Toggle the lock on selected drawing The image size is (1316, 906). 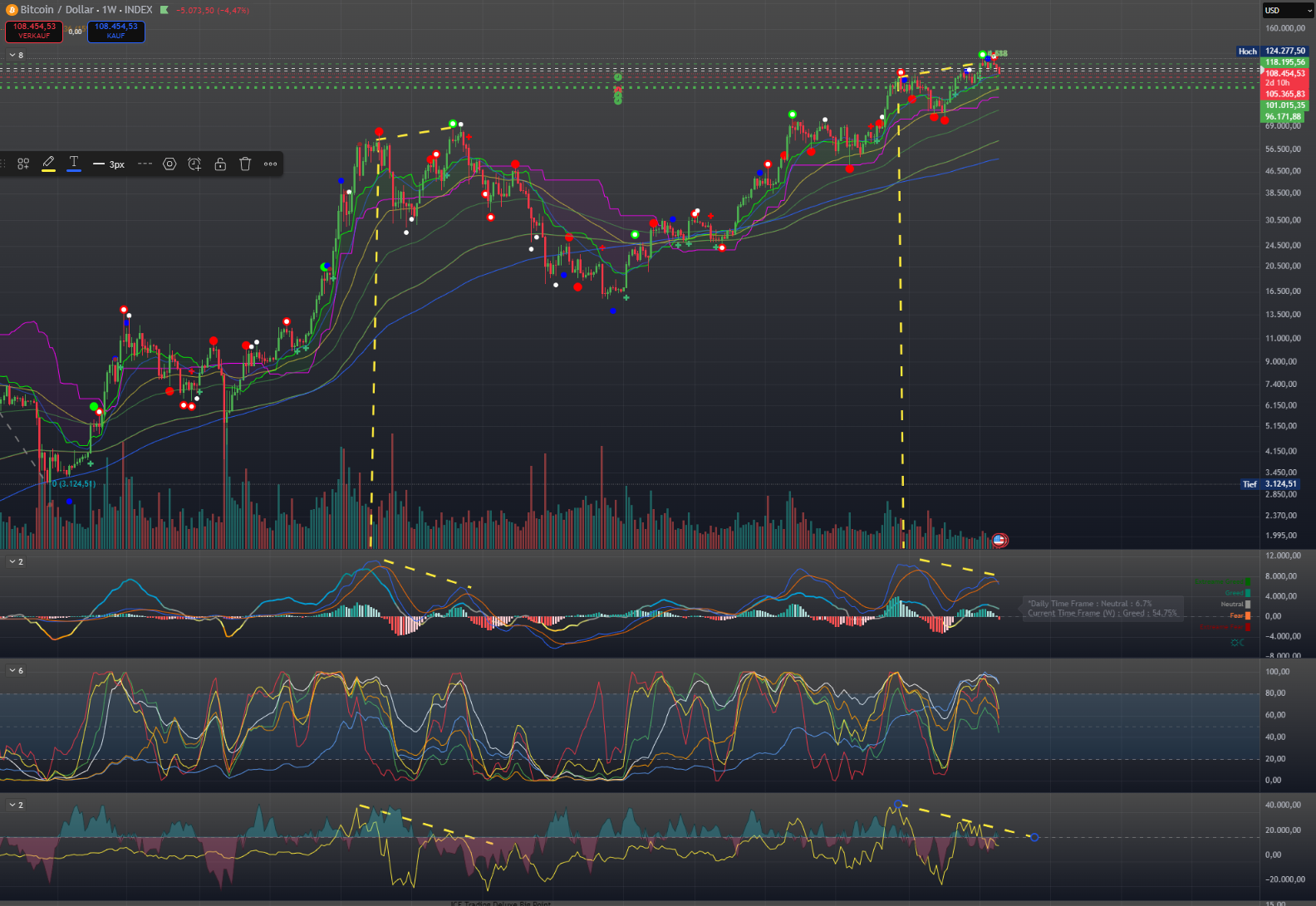(x=220, y=164)
